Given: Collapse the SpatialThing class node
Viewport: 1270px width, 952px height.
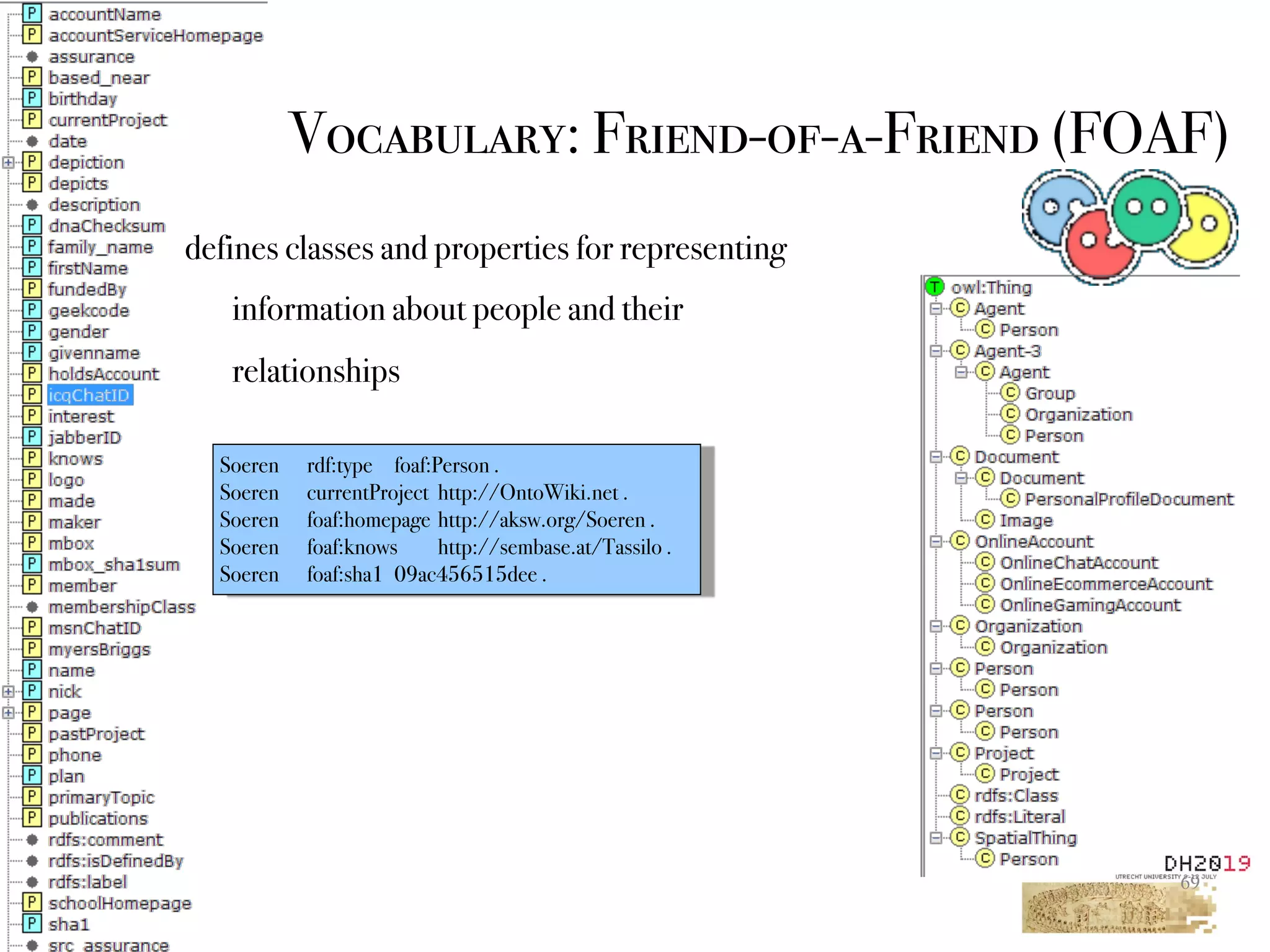Looking at the screenshot, I should coord(936,837).
